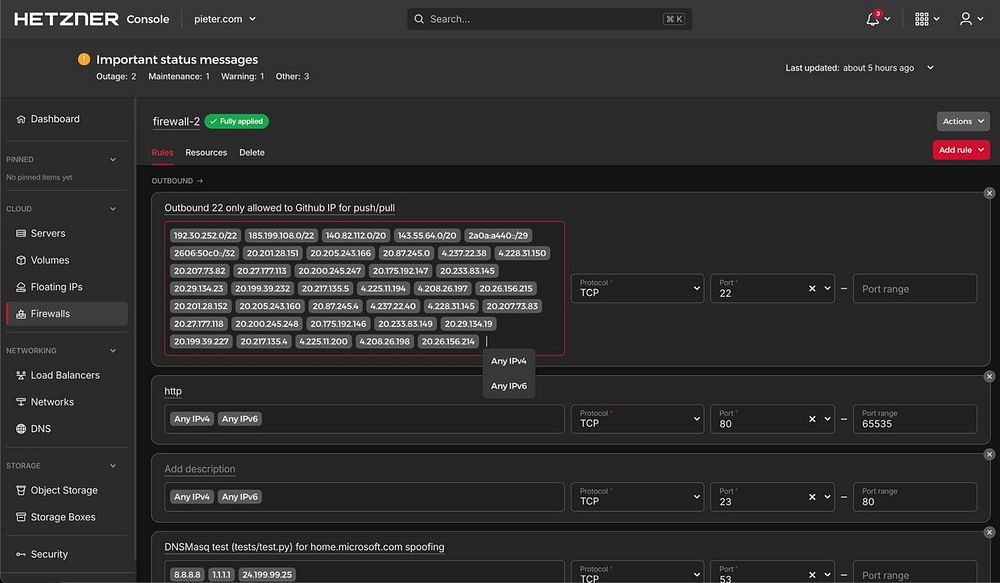This screenshot has height=583, width=1000.
Task: Choose Any IPv4 from suggestion list
Action: [x=509, y=361]
